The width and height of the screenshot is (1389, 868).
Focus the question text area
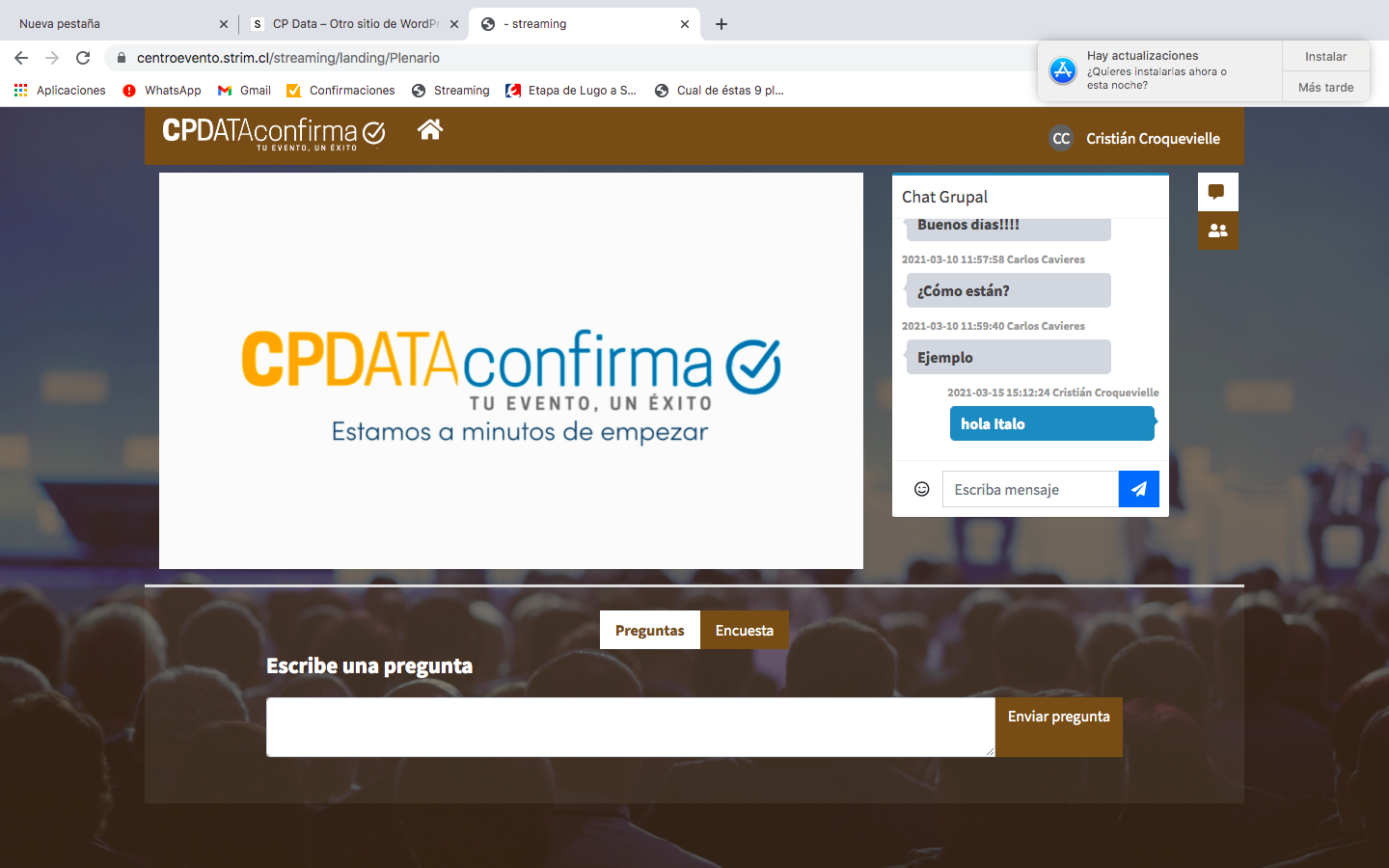(631, 727)
